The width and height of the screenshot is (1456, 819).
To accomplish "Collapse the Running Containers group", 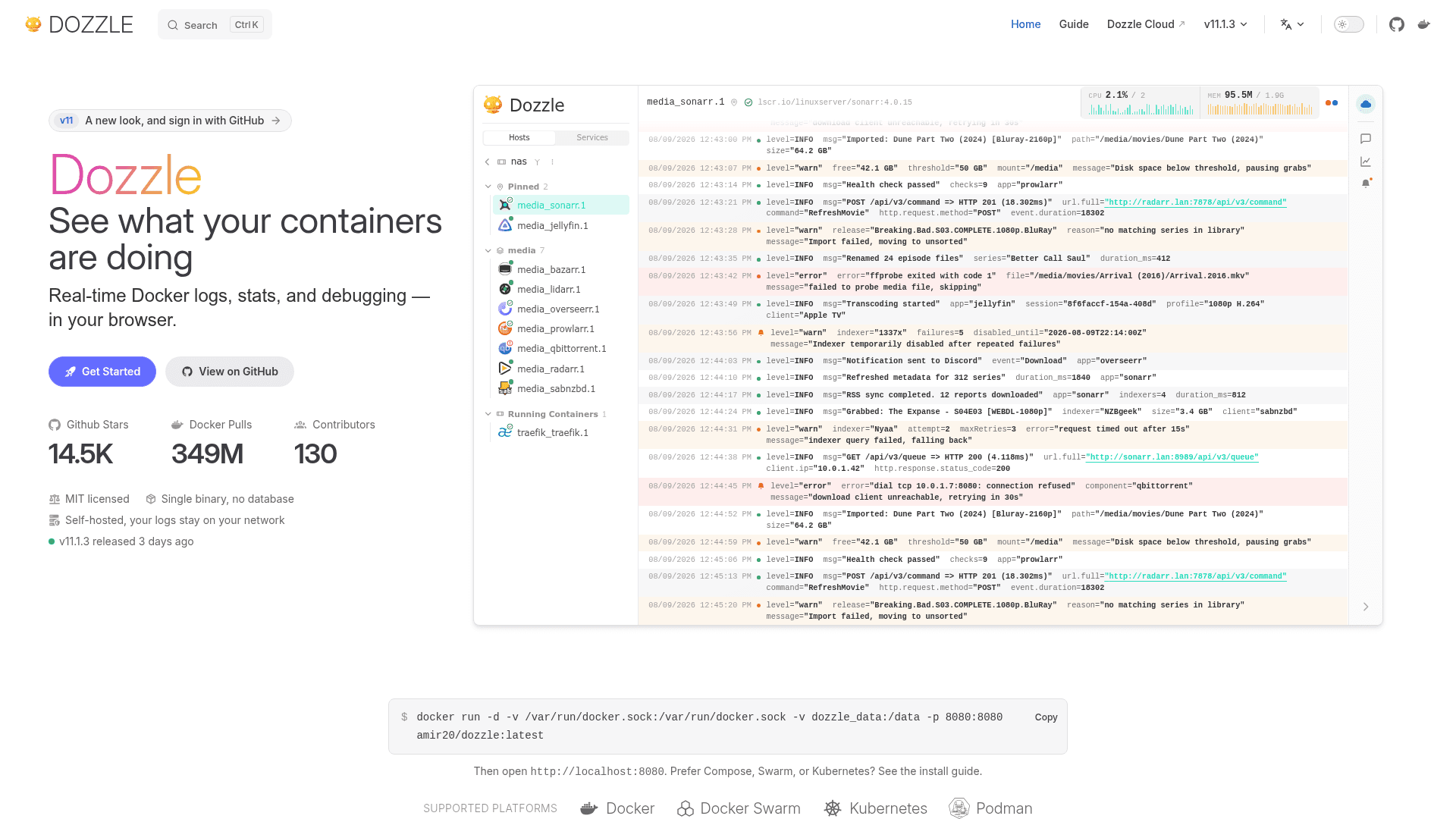I will coord(488,414).
